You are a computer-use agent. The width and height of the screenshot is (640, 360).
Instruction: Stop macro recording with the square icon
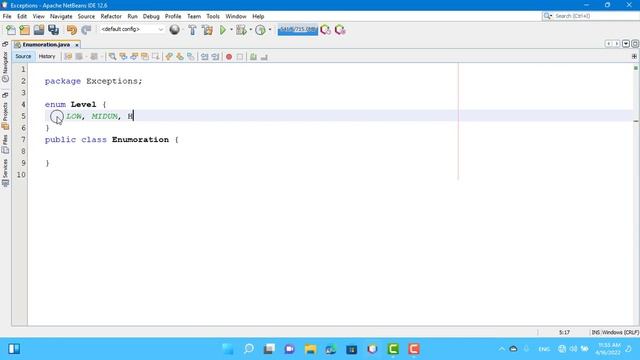240,57
